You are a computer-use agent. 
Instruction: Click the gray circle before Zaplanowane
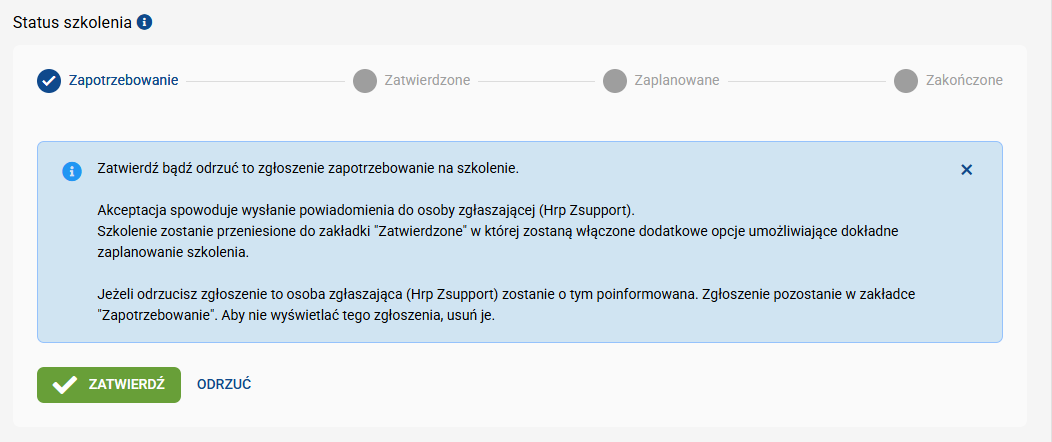pyautogui.click(x=615, y=80)
